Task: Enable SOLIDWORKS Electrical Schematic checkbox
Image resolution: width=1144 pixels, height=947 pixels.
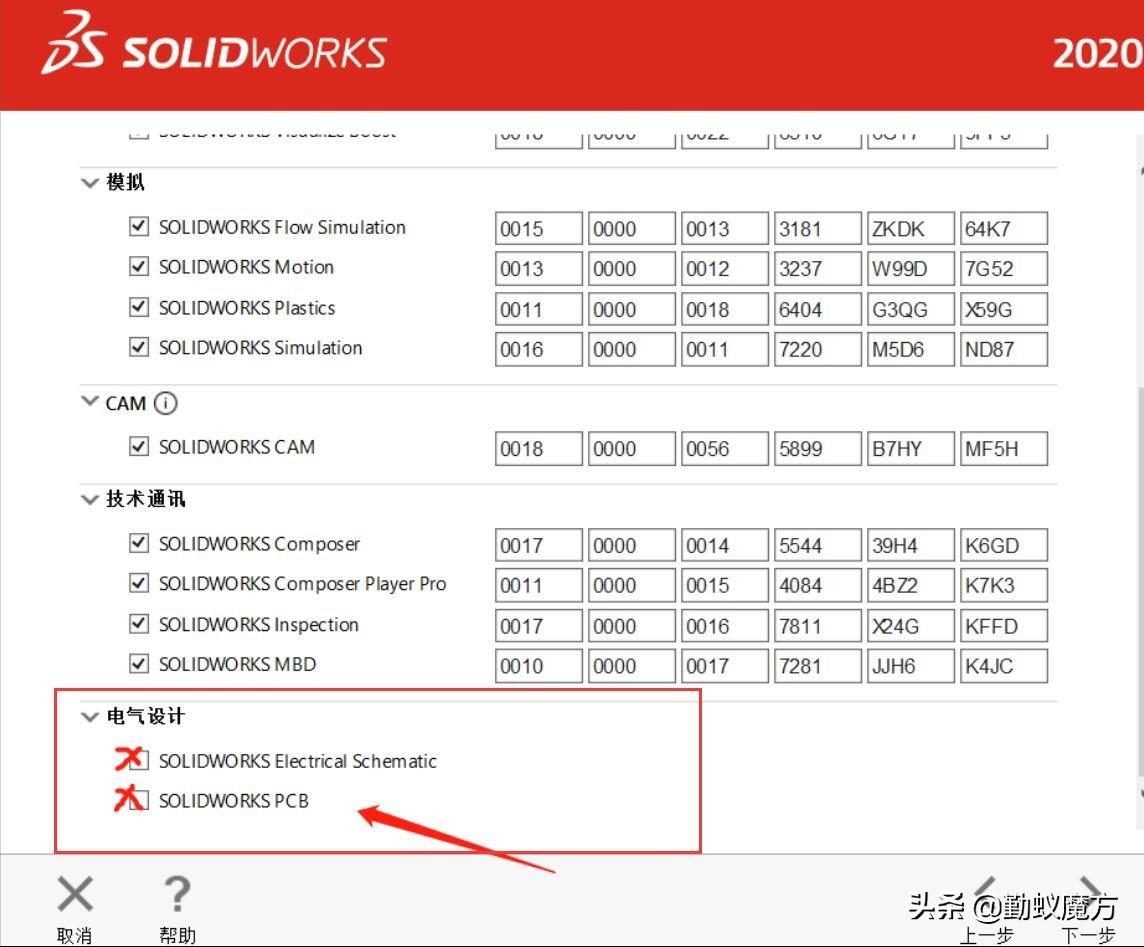Action: [139, 760]
